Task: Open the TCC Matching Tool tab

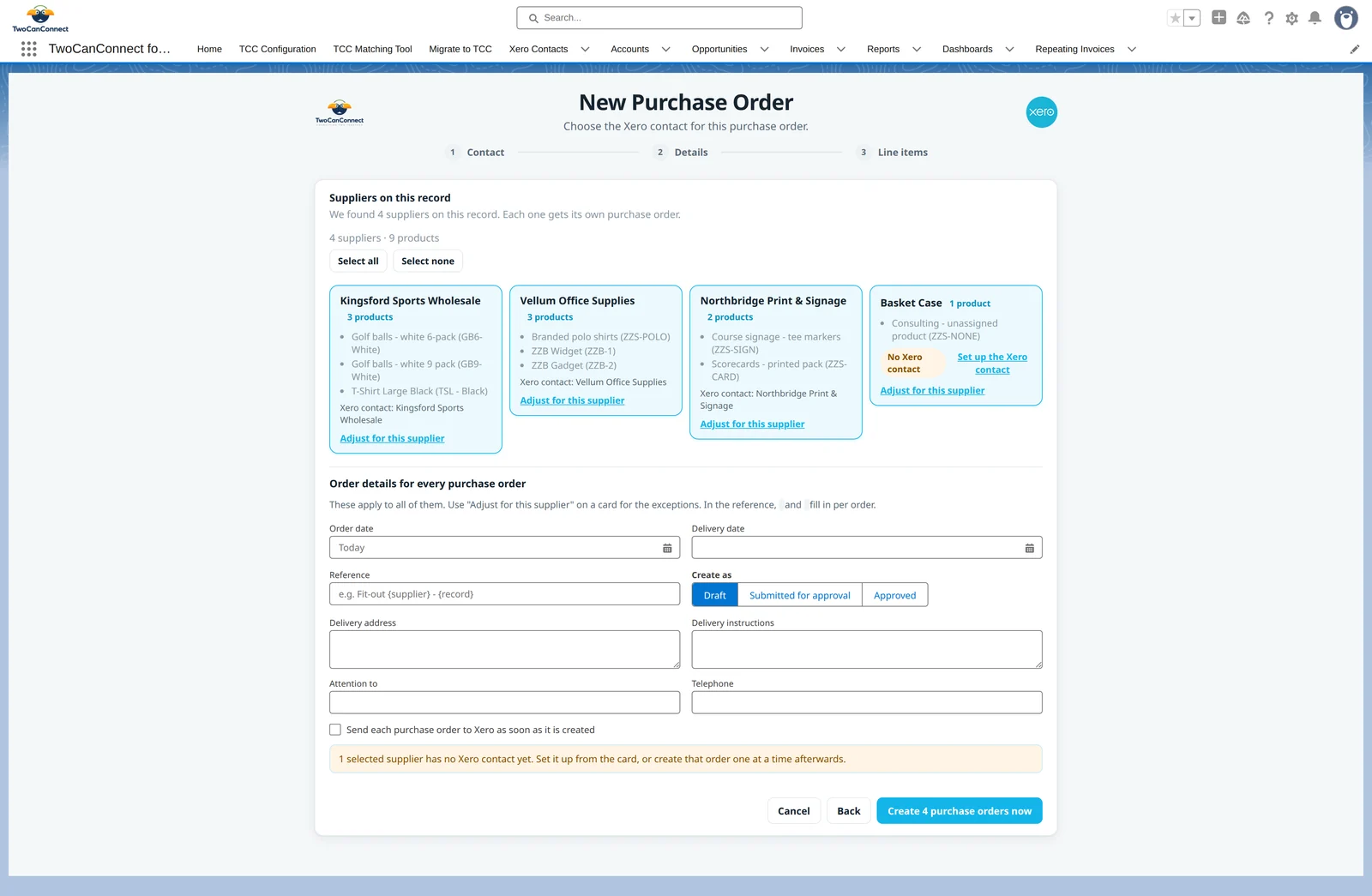Action: click(x=372, y=49)
